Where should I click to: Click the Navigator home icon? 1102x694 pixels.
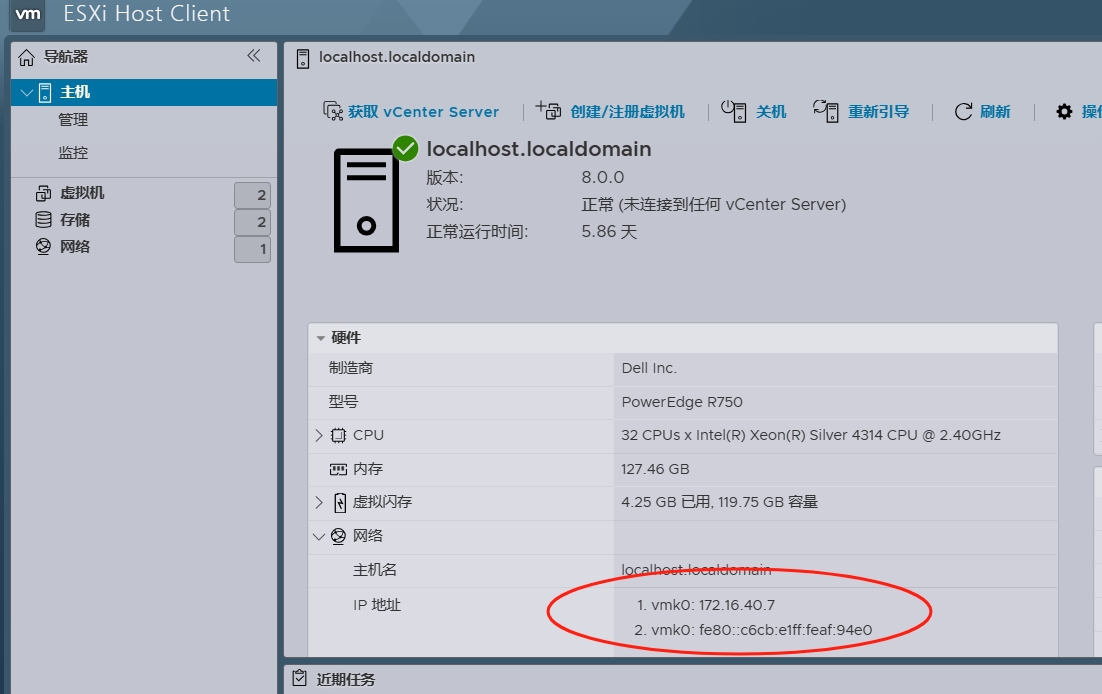click(x=26, y=57)
